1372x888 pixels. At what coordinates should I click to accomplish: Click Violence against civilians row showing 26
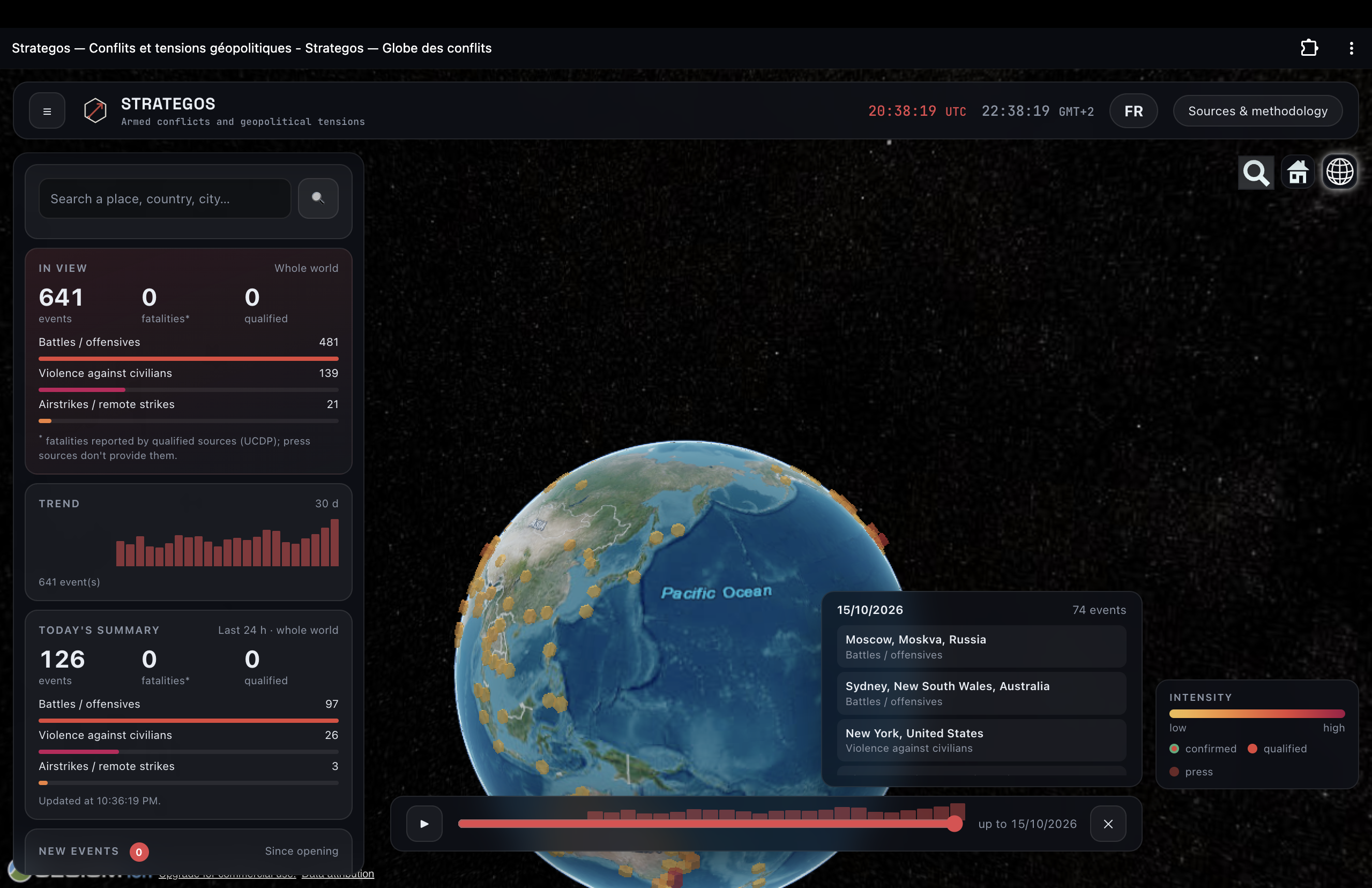click(189, 742)
